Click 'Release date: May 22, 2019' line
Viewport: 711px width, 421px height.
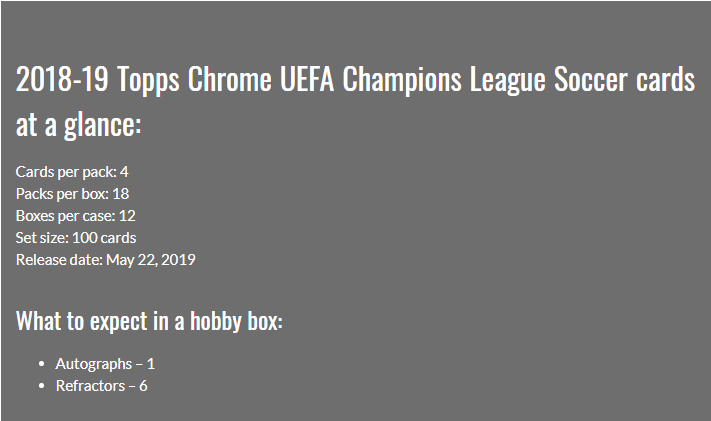[106, 260]
